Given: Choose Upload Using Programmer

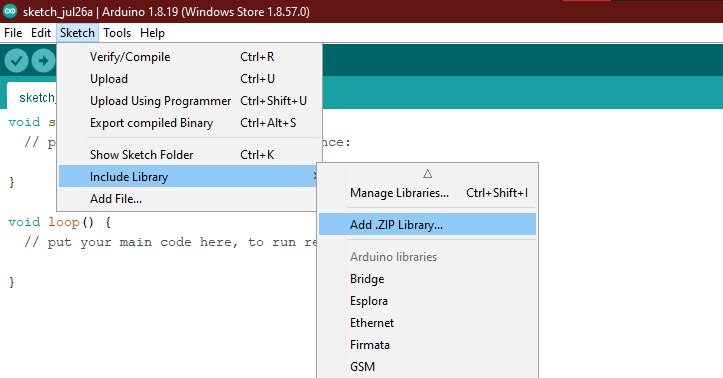Looking at the screenshot, I should pos(190,100).
